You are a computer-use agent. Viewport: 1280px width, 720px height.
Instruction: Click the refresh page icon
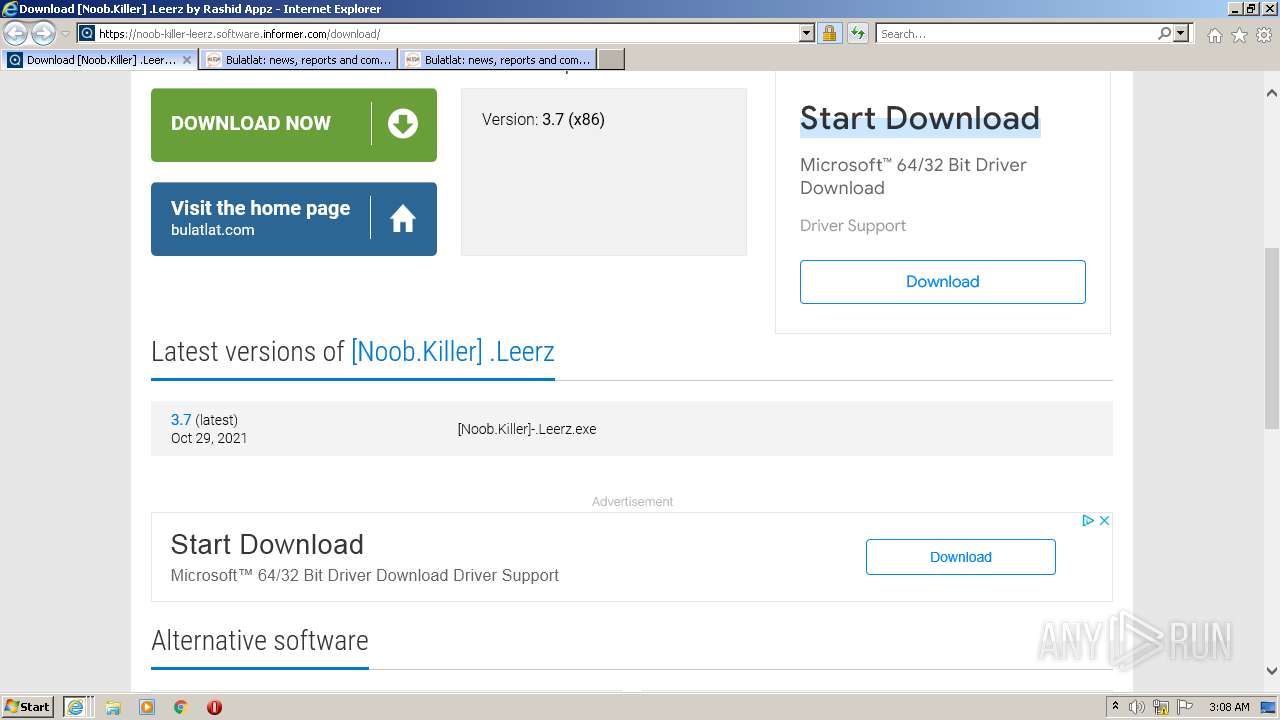click(x=858, y=34)
